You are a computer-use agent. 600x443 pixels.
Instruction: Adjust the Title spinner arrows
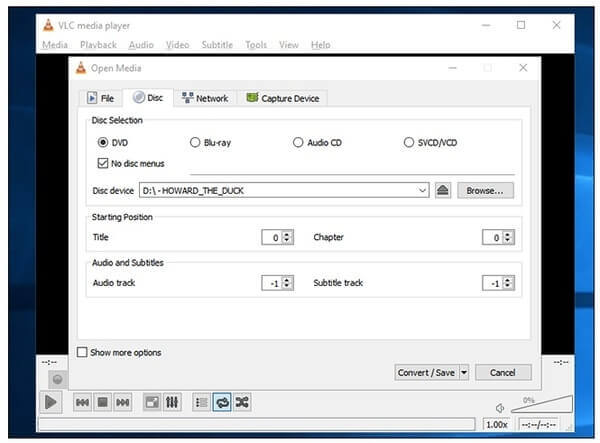click(287, 237)
